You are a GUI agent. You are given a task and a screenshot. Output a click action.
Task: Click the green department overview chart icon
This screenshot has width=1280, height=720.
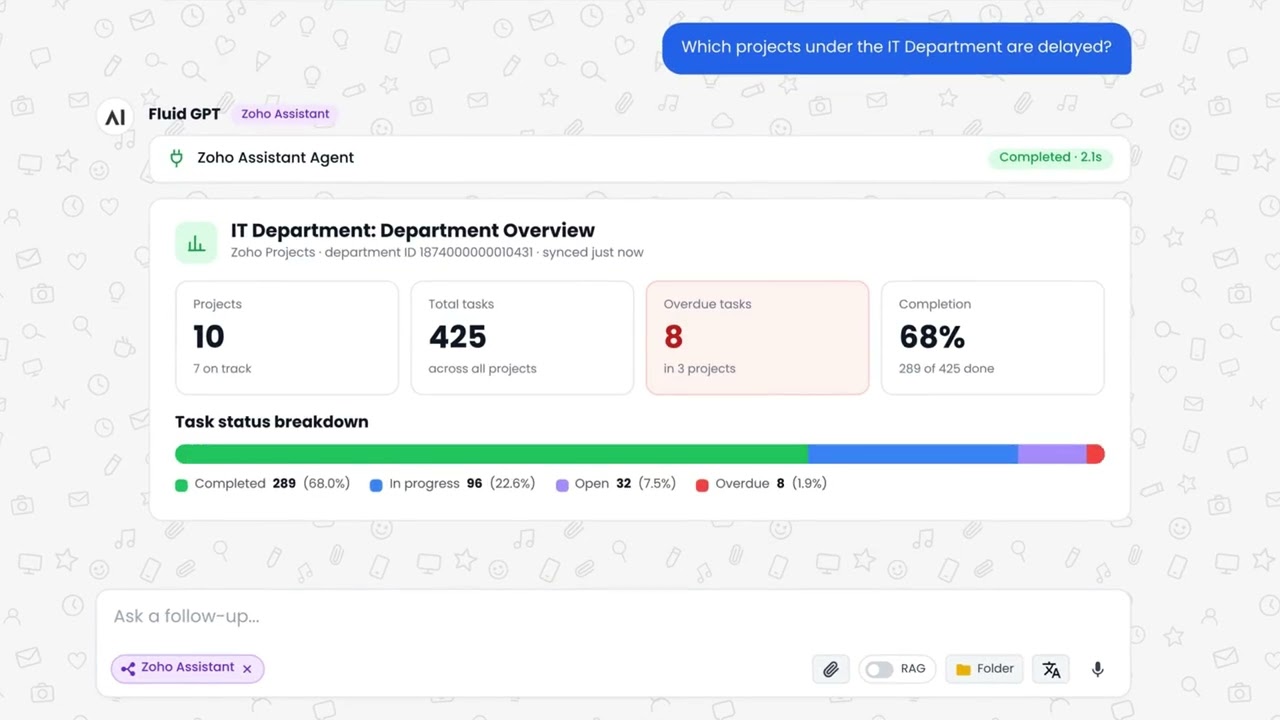196,242
